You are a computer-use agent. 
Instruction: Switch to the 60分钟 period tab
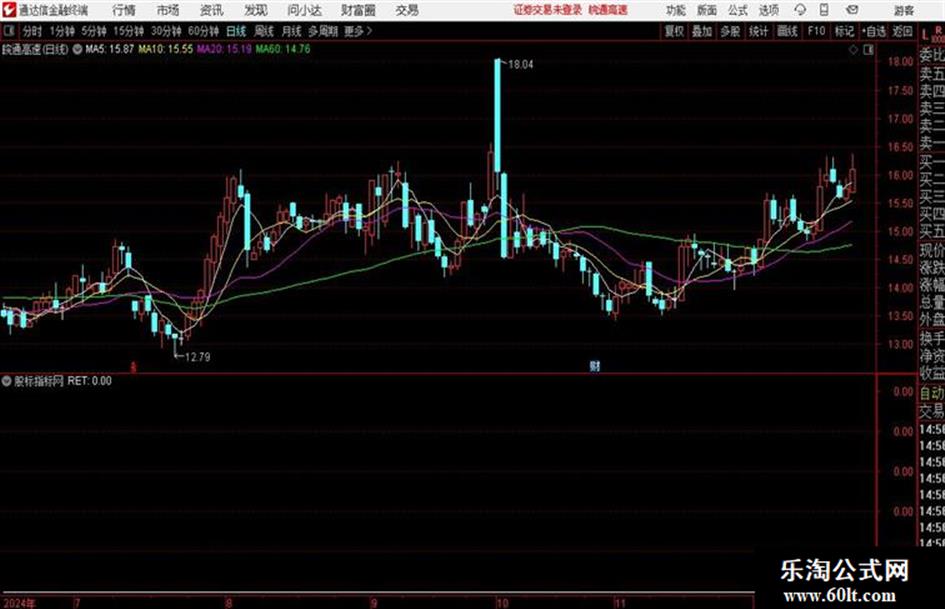(x=203, y=31)
